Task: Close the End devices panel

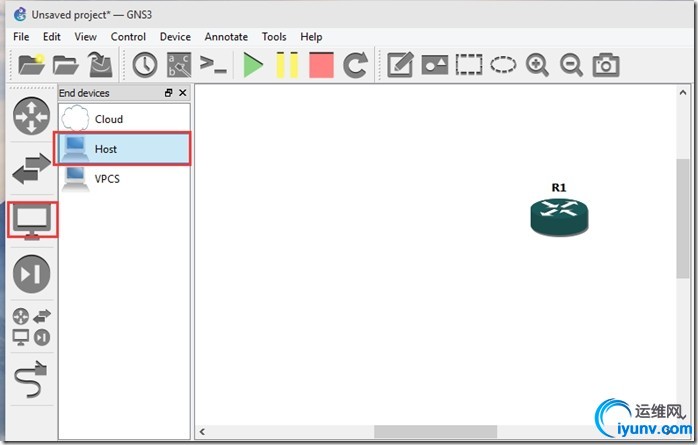Action: (x=183, y=93)
